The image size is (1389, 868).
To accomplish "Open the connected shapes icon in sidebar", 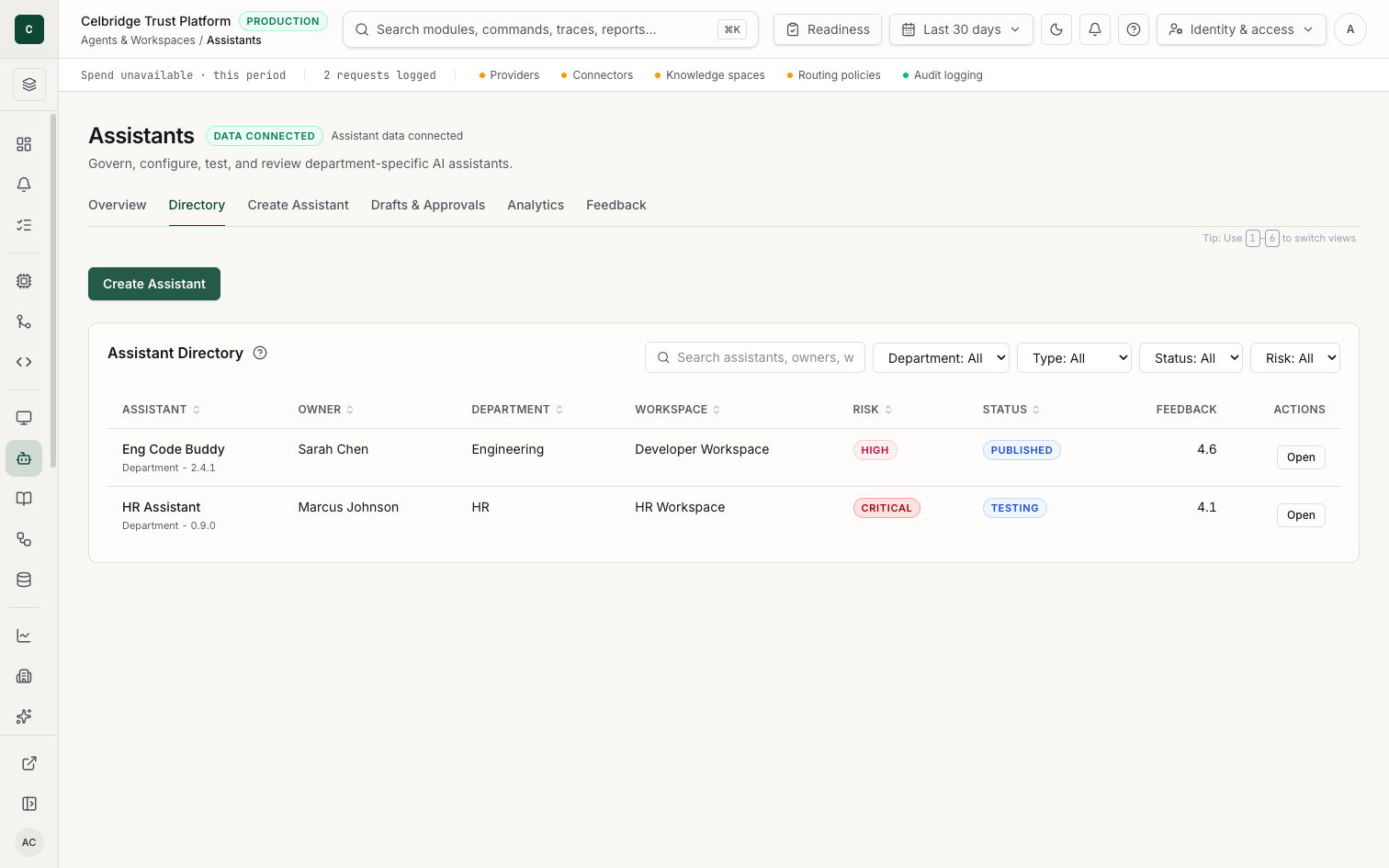I will click(x=24, y=539).
